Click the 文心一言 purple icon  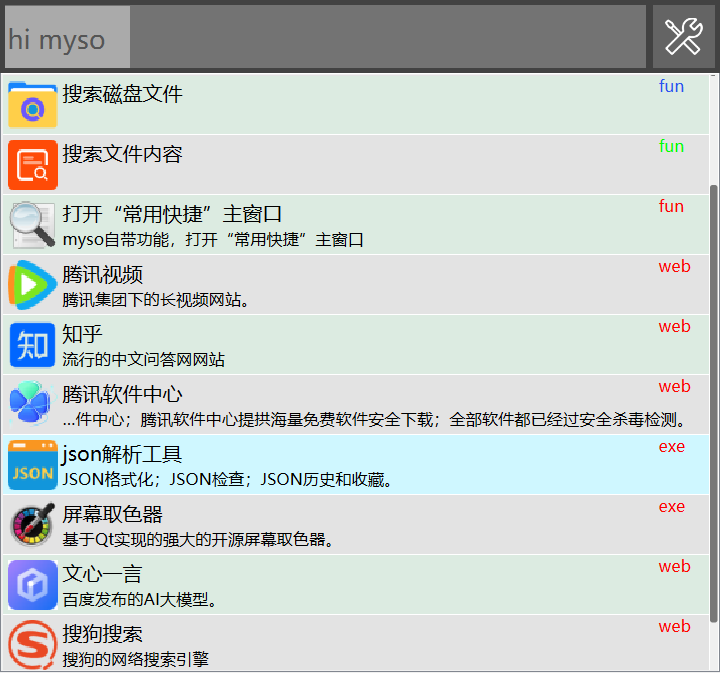point(33,585)
